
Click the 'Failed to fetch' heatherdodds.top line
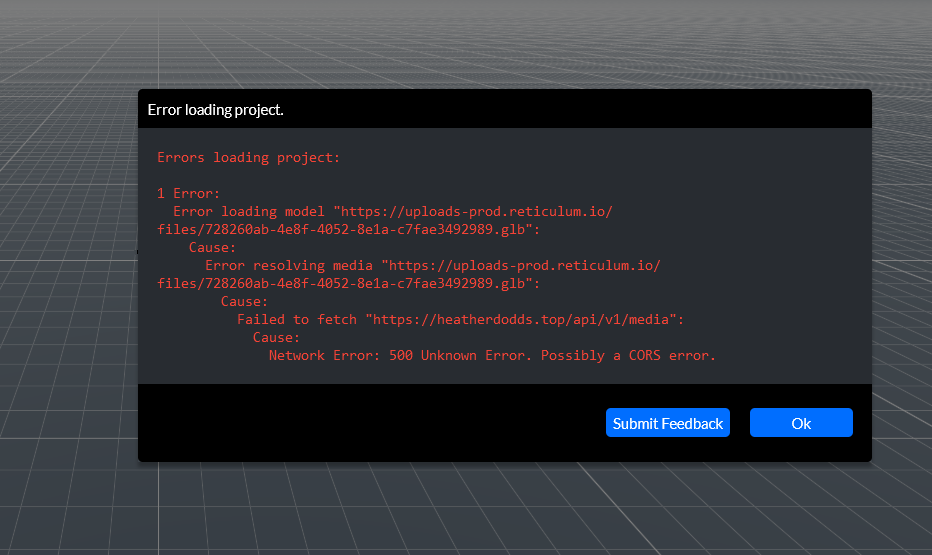click(461, 320)
